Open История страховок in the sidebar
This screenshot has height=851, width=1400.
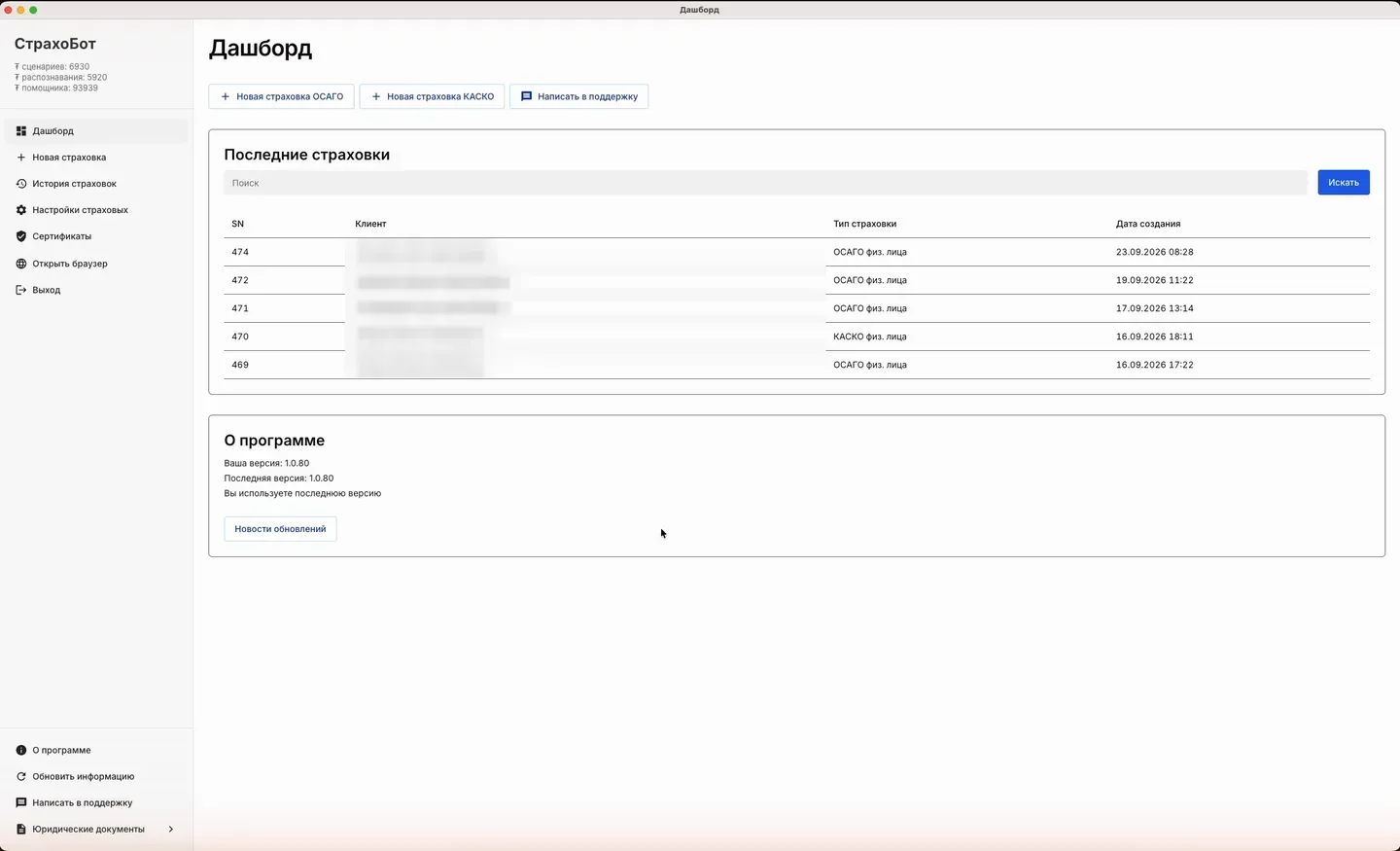[x=96, y=184]
